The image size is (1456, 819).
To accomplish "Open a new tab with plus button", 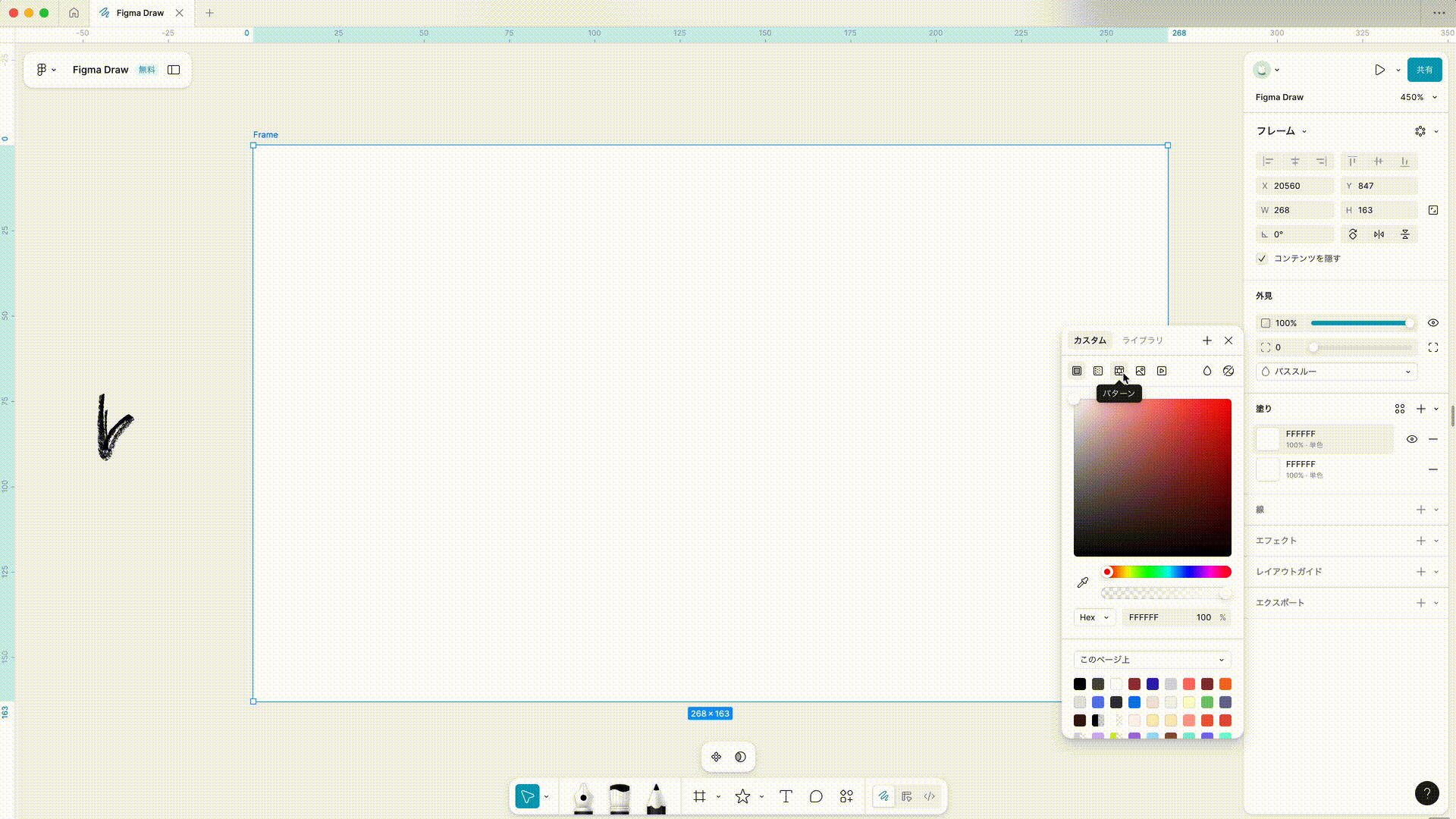I will [x=210, y=13].
